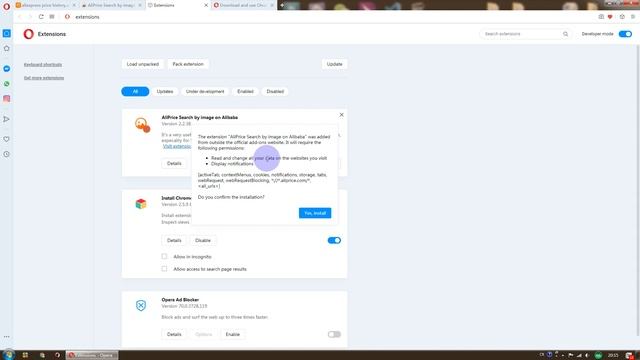The width and height of the screenshot is (640, 360).
Task: Check the Allow in incognito checkbox
Action: coord(164,256)
